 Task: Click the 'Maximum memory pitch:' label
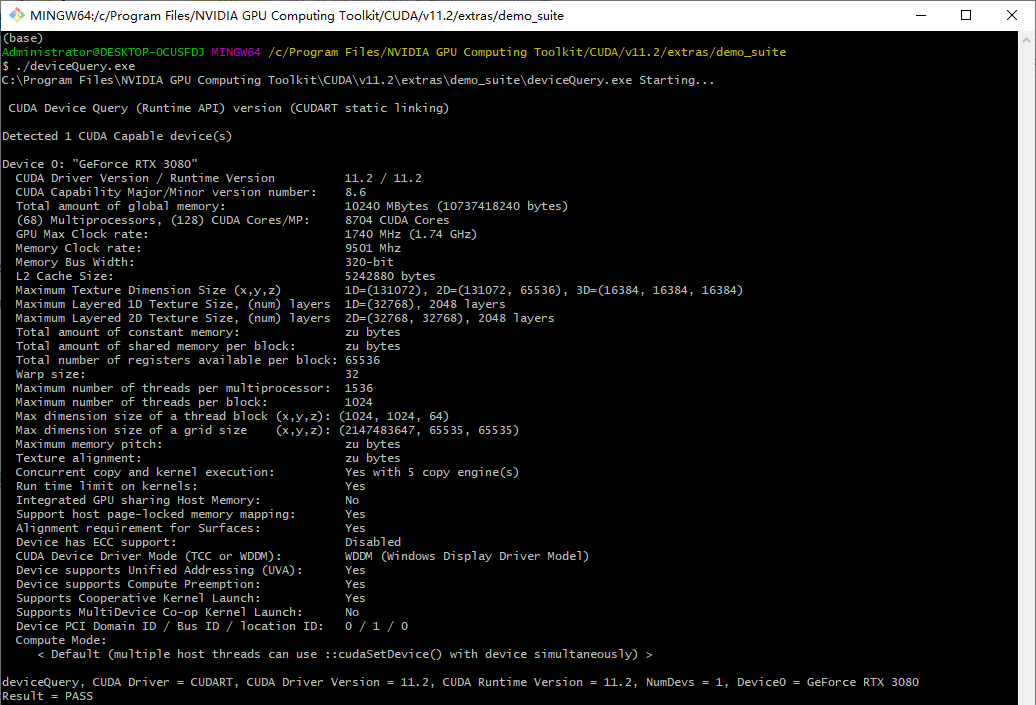pyautogui.click(x=89, y=444)
